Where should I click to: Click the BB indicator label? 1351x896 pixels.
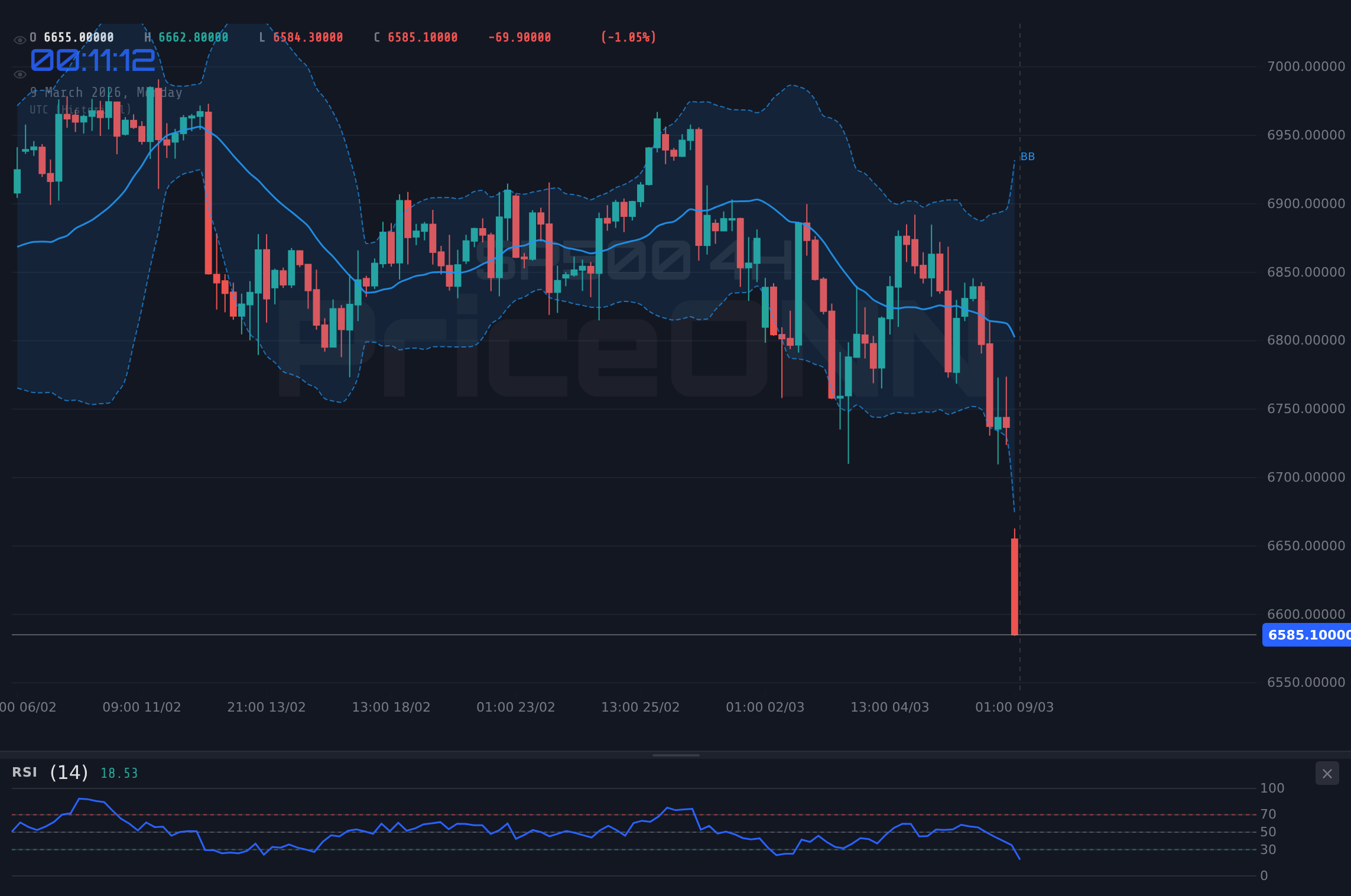(x=1028, y=157)
